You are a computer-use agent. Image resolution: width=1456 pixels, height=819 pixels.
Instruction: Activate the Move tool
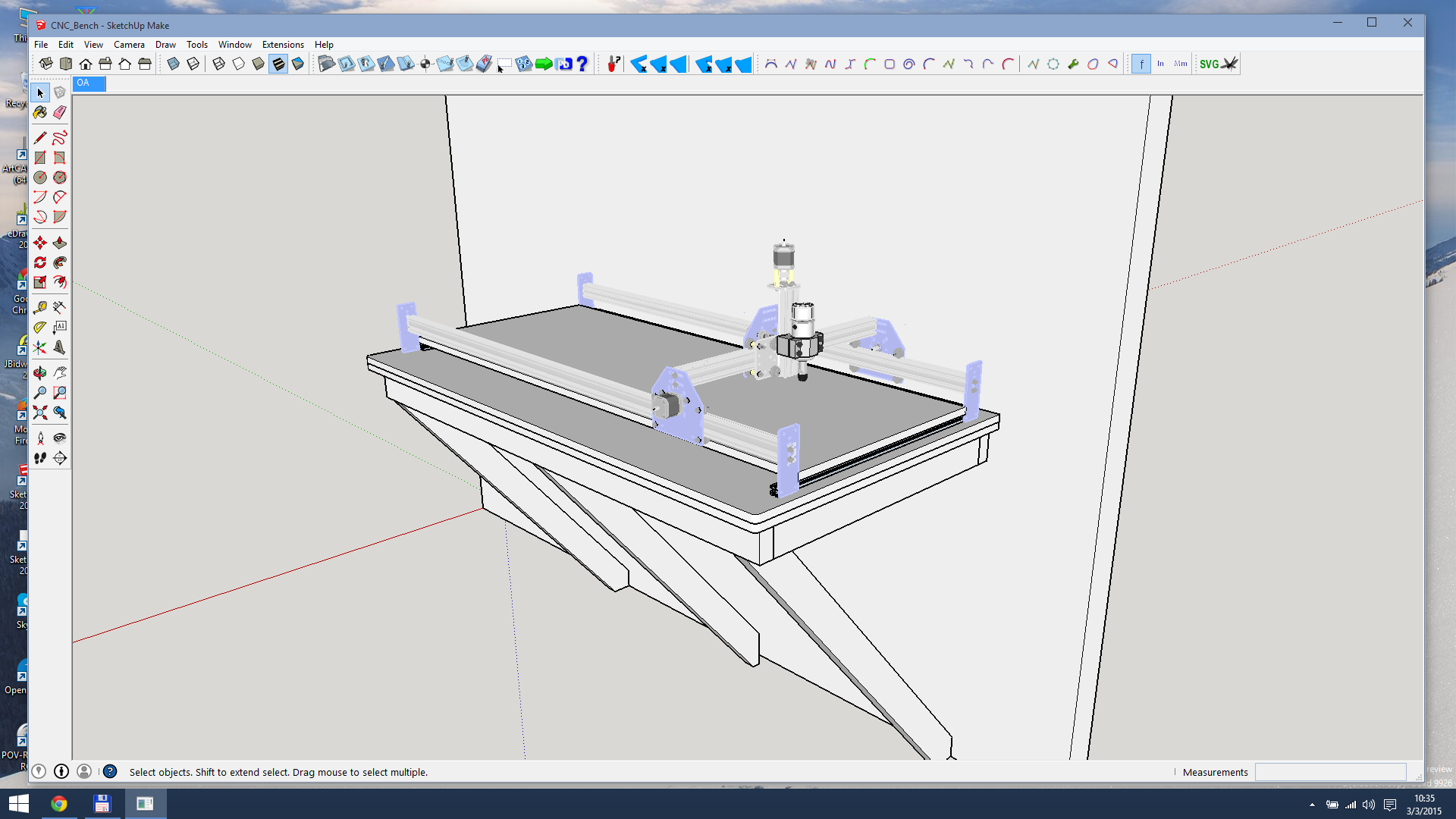coord(40,243)
